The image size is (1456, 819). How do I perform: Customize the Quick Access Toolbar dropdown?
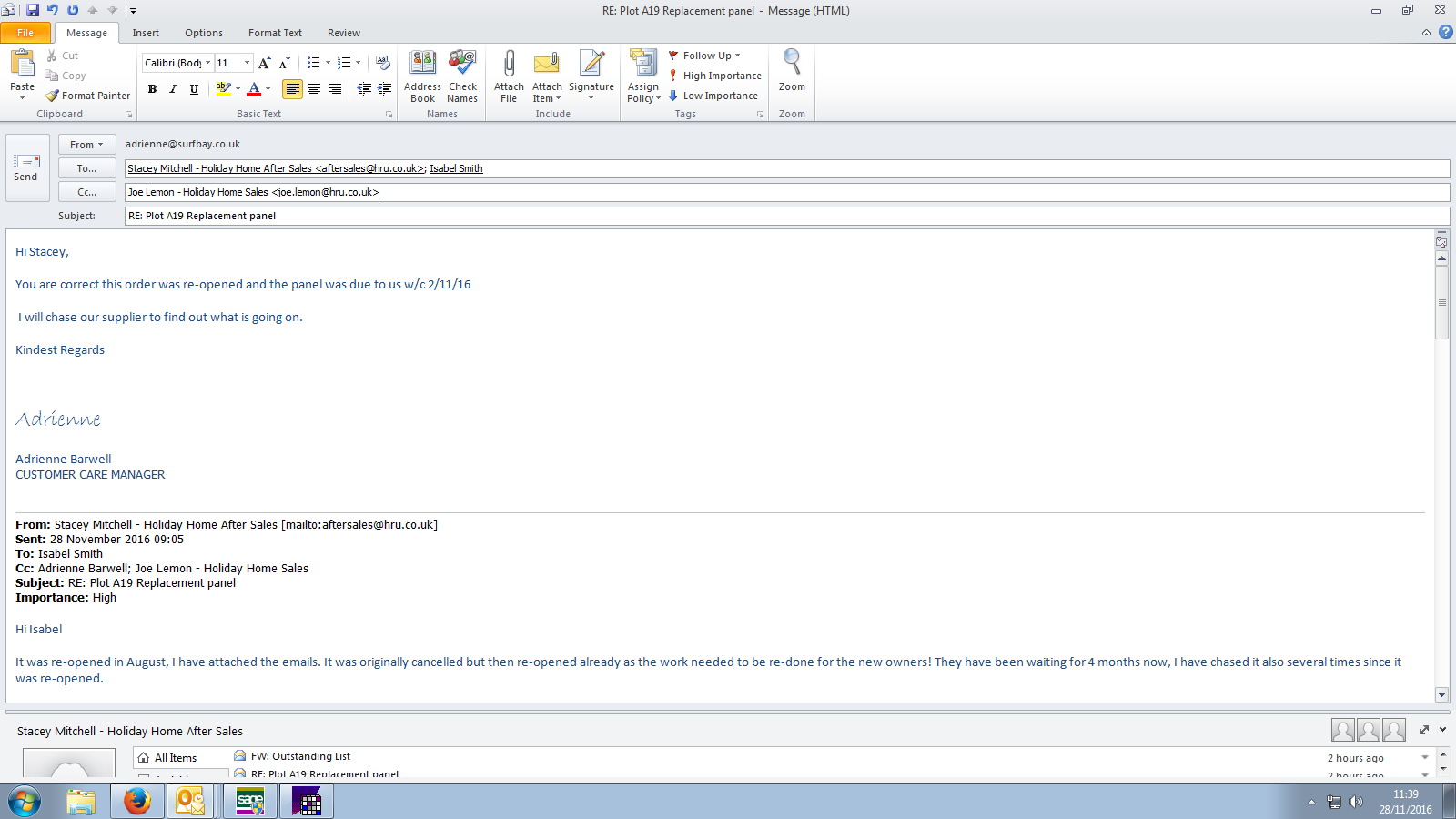133,10
